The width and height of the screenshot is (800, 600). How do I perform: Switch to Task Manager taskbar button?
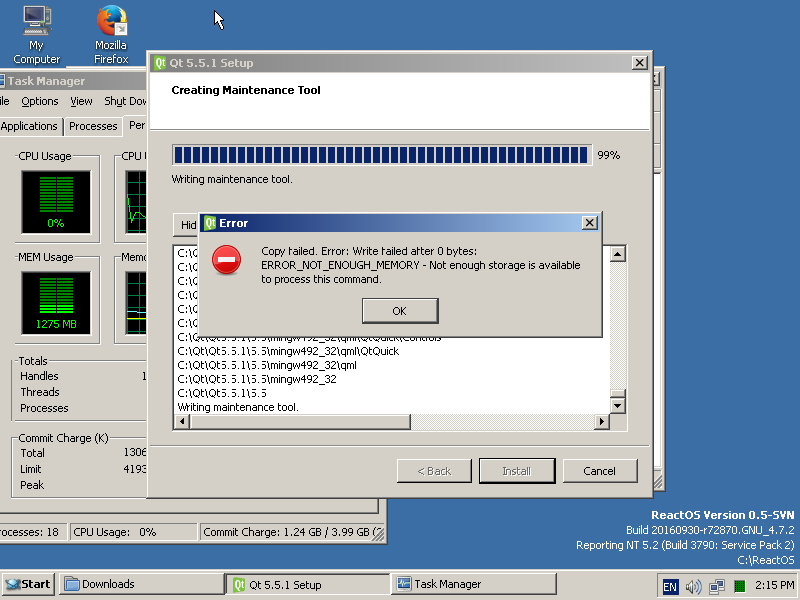point(473,584)
